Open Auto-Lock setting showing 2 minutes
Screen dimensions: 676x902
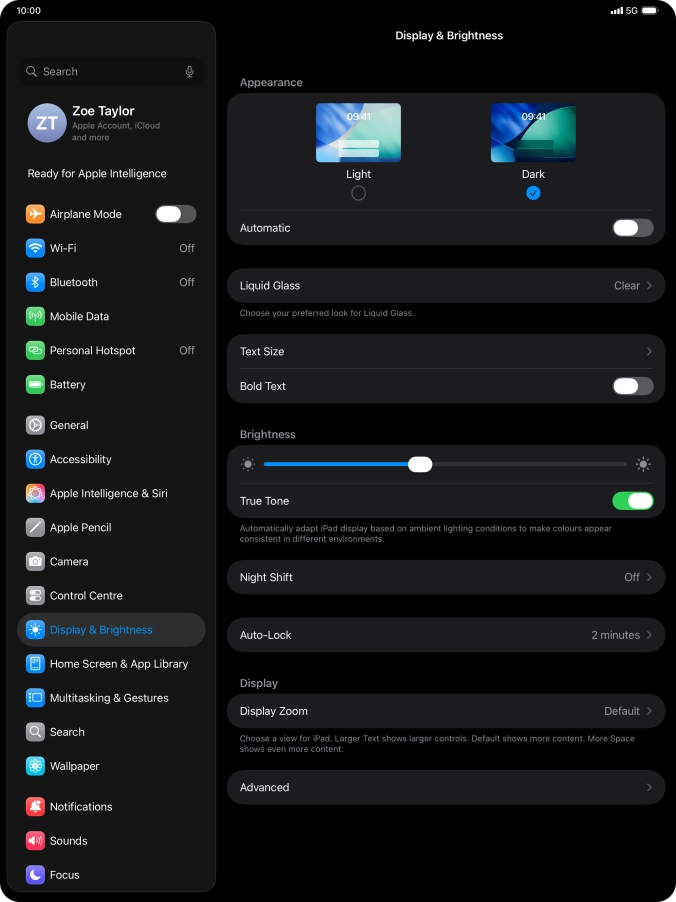(x=446, y=635)
